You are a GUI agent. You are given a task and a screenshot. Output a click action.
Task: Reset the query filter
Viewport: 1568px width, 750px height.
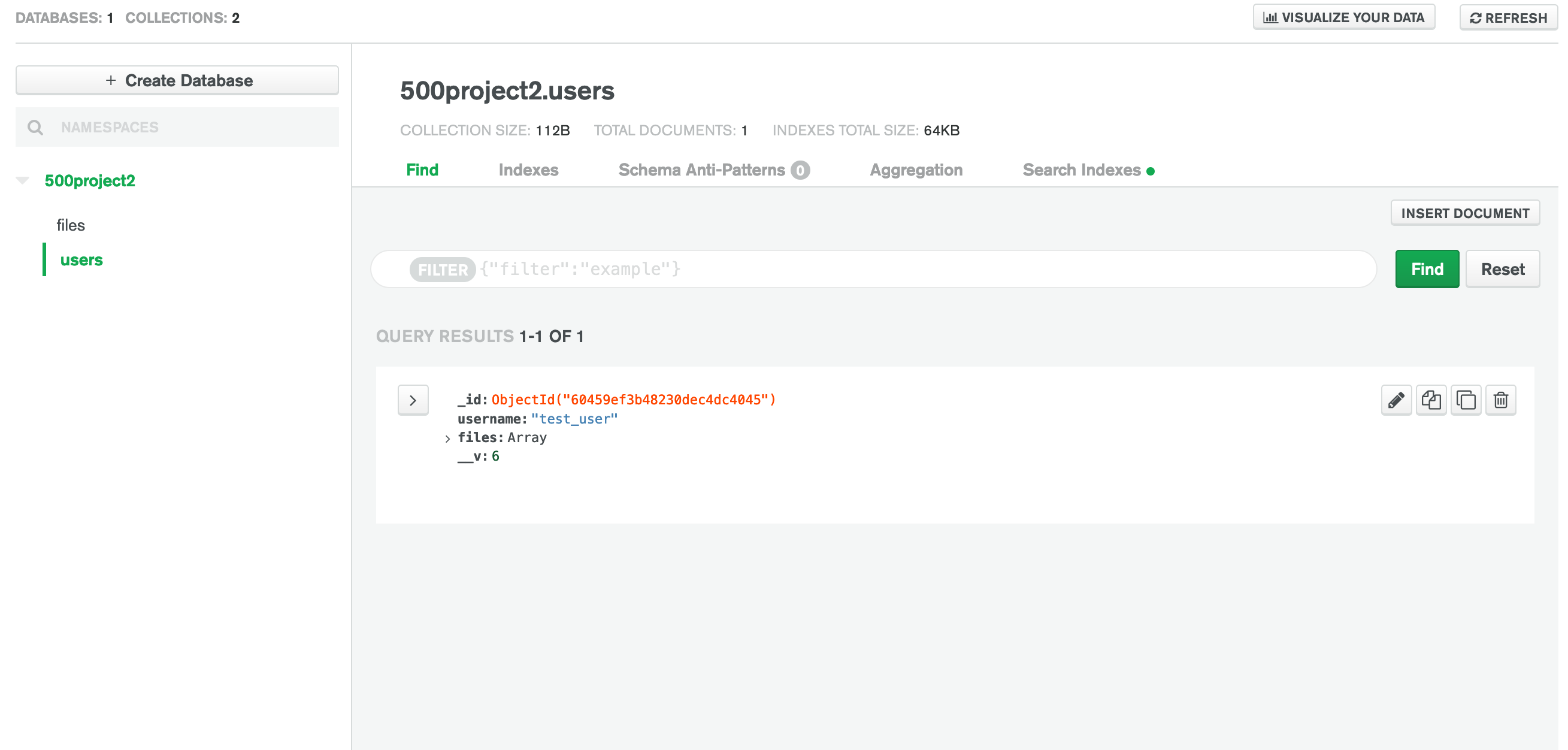pos(1502,269)
